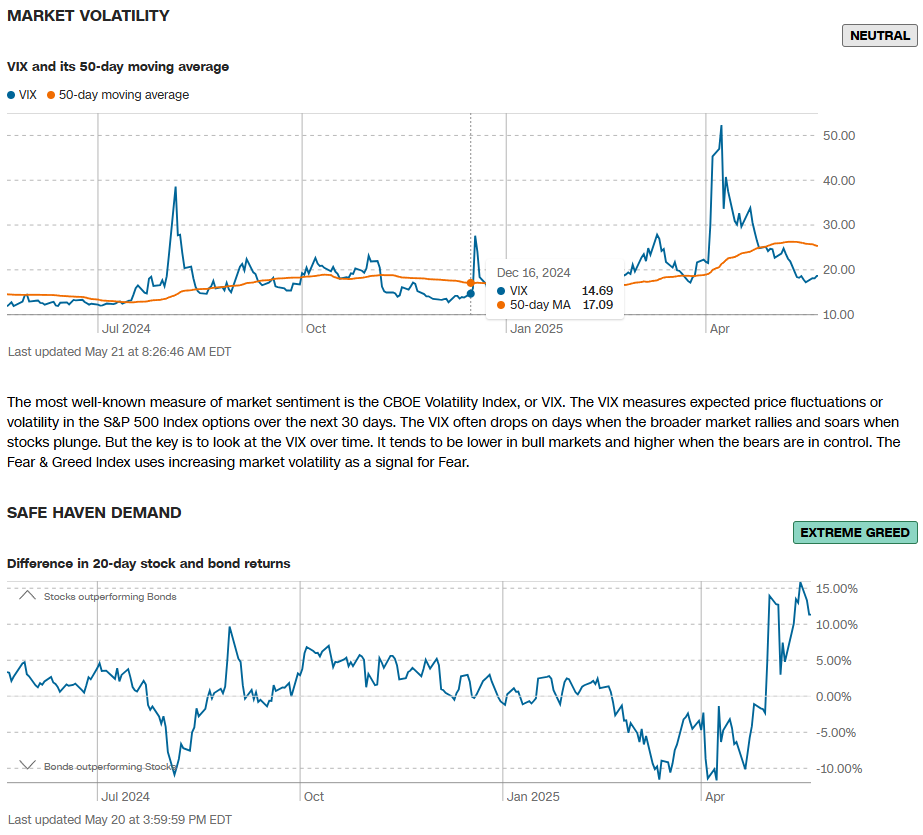Toggle the VIX series legend label

pyautogui.click(x=28, y=95)
